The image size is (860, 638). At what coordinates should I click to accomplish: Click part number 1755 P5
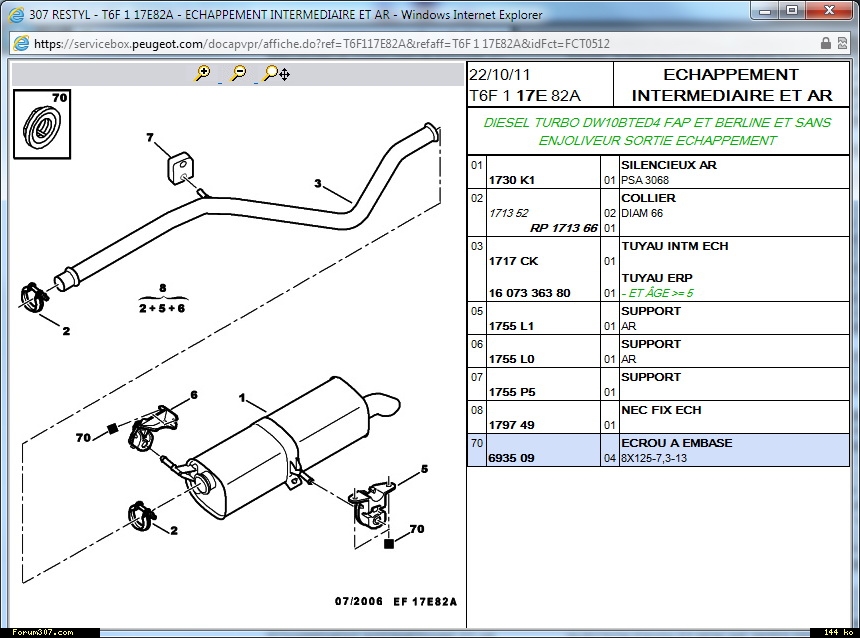[x=512, y=392]
